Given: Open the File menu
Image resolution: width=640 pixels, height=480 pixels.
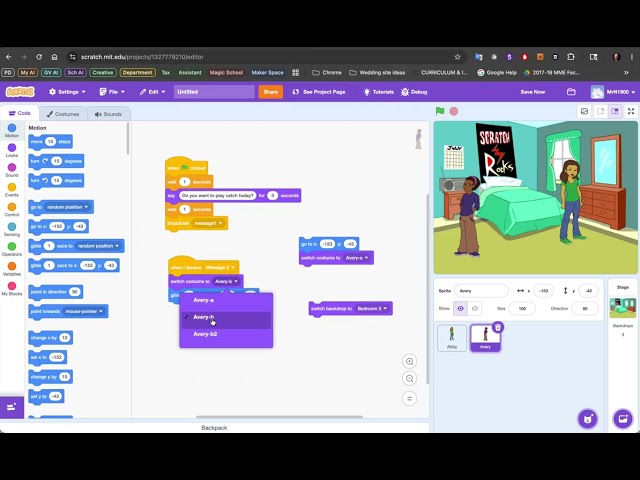Looking at the screenshot, I should pyautogui.click(x=113, y=92).
